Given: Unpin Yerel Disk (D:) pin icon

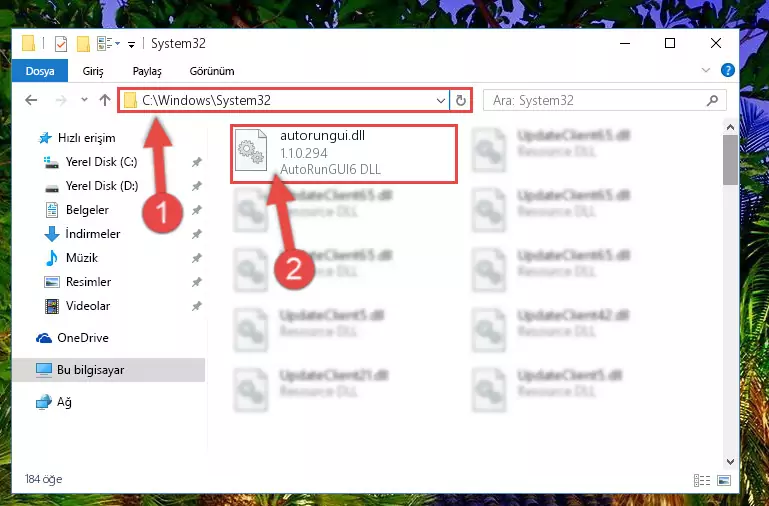Looking at the screenshot, I should coord(197,186).
